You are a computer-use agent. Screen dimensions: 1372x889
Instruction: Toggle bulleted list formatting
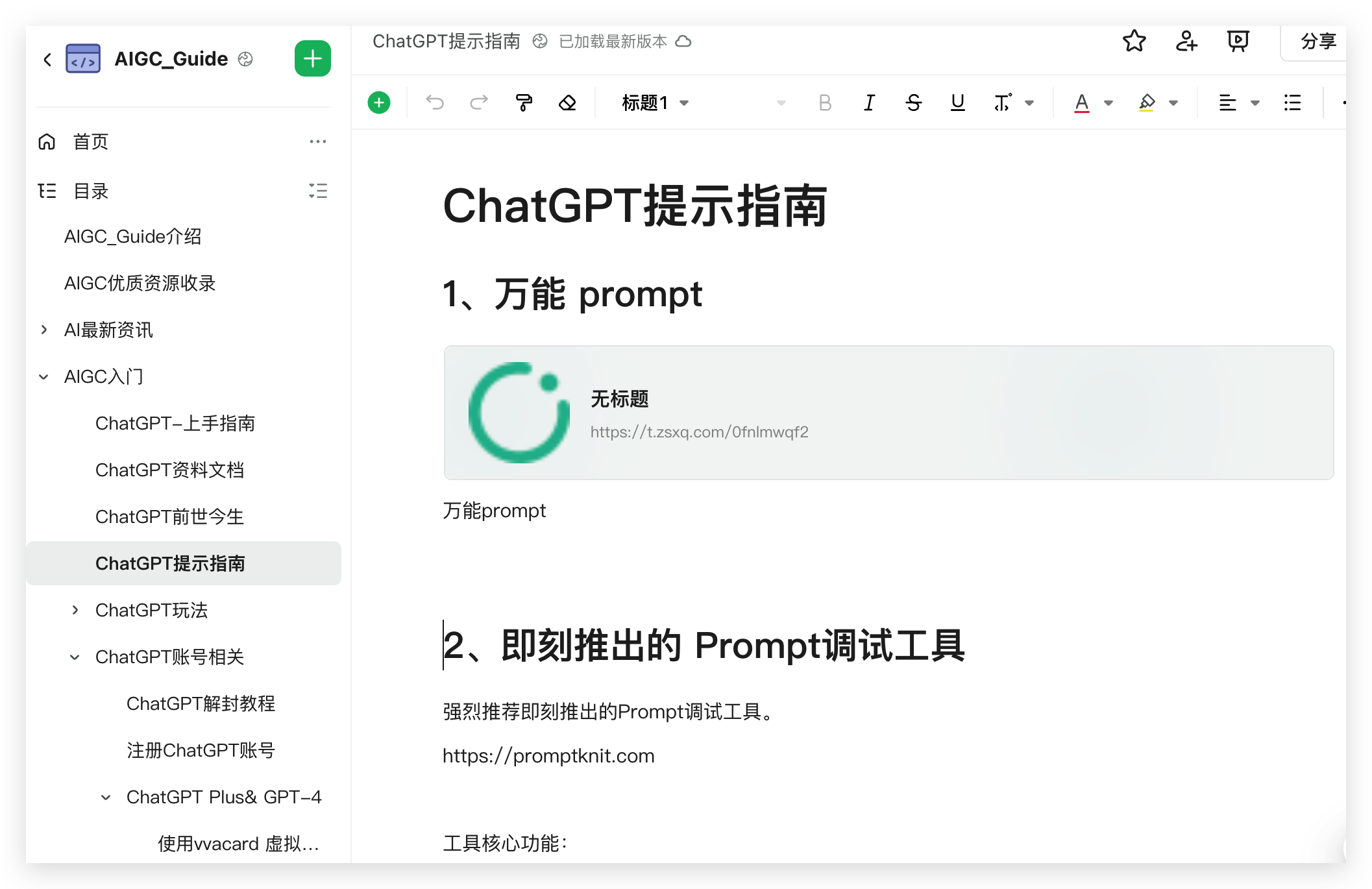tap(1292, 103)
